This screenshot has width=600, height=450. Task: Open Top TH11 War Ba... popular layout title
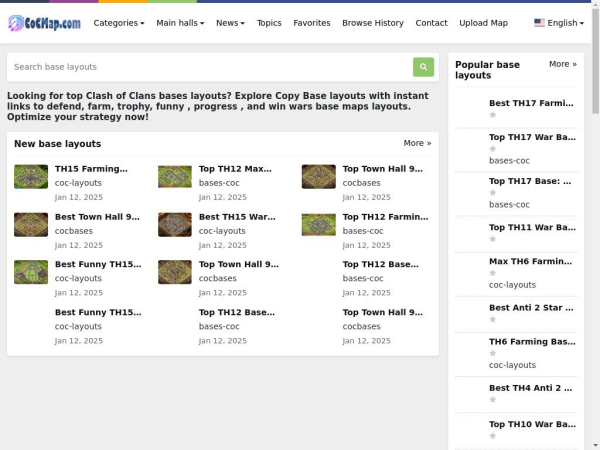coord(532,228)
